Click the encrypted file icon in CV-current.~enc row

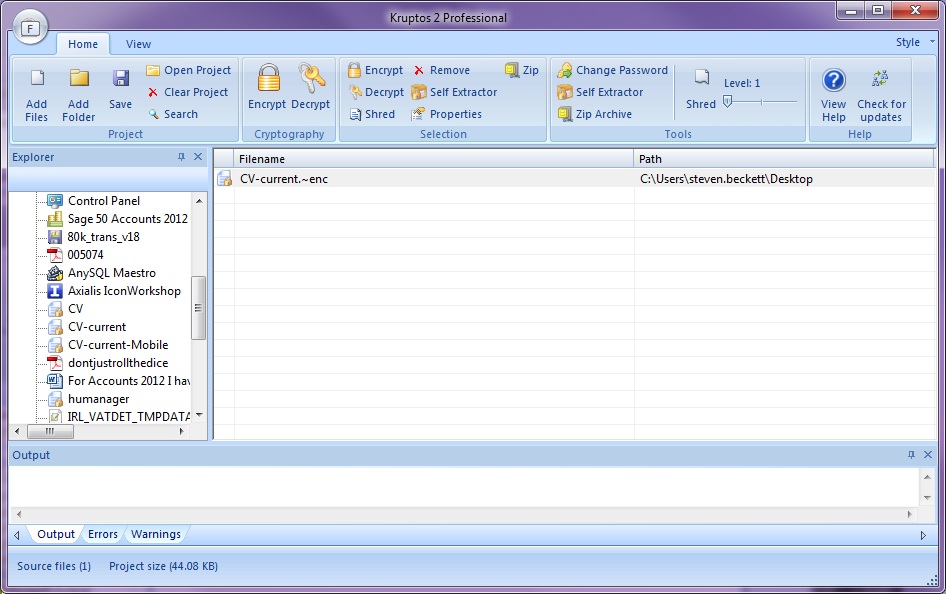point(224,179)
